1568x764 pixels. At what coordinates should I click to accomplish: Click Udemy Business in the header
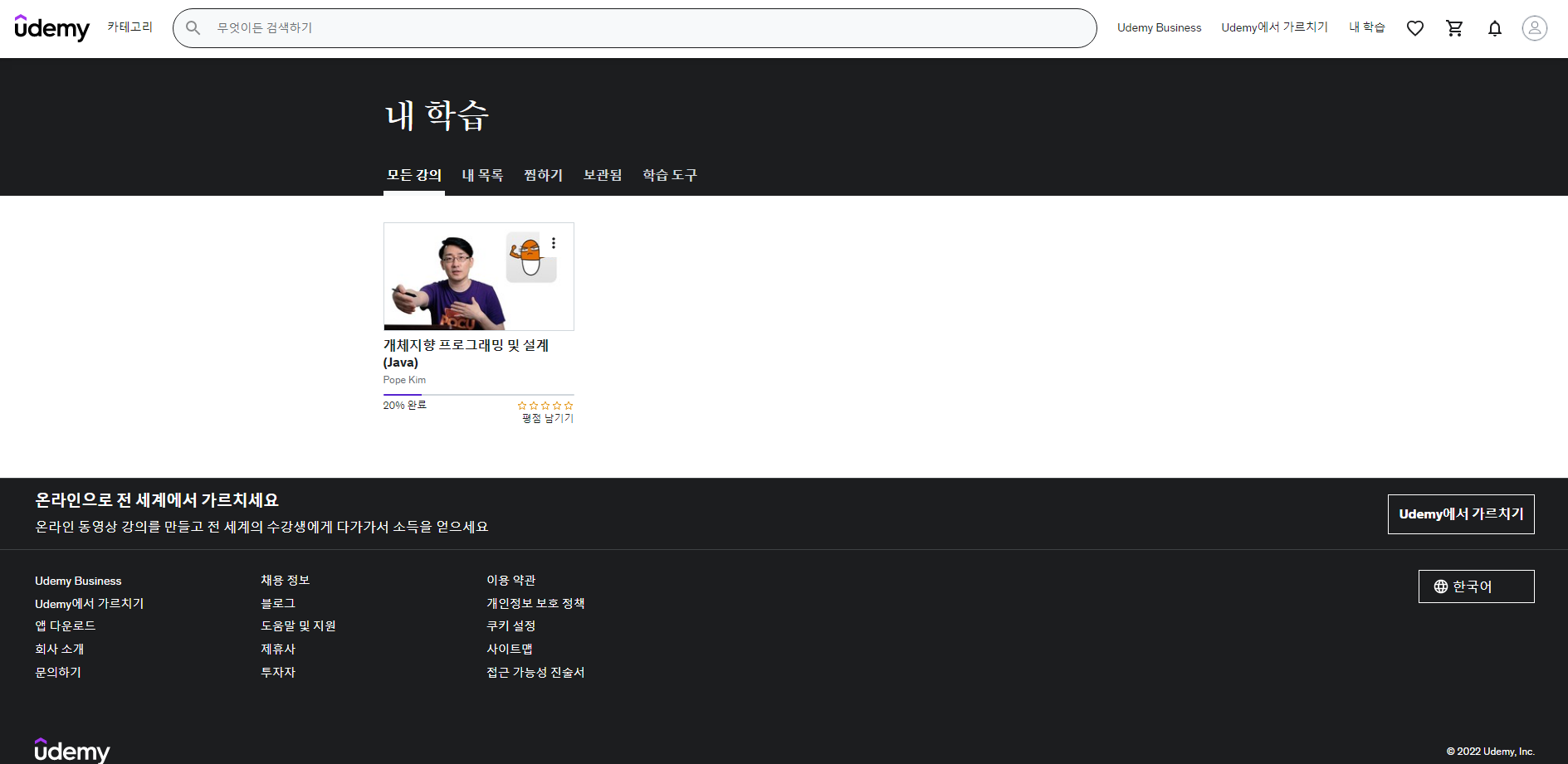click(x=1159, y=27)
